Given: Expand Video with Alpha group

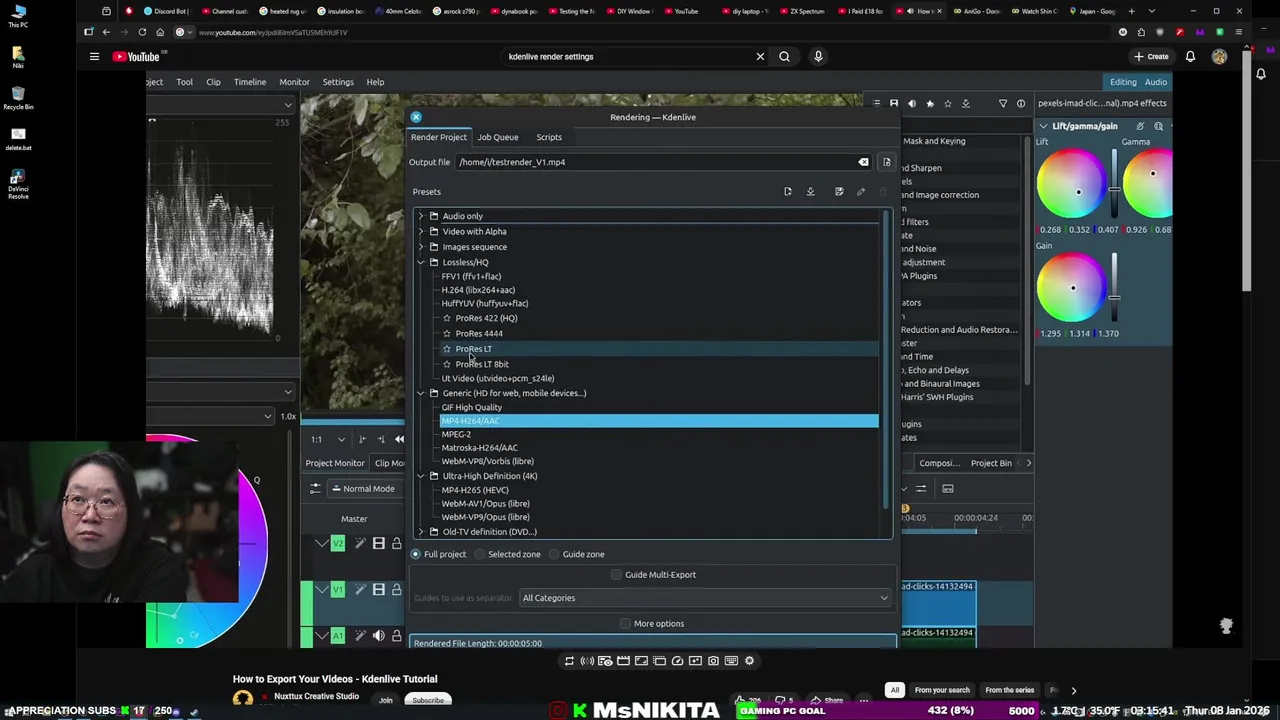Looking at the screenshot, I should pyautogui.click(x=421, y=232).
